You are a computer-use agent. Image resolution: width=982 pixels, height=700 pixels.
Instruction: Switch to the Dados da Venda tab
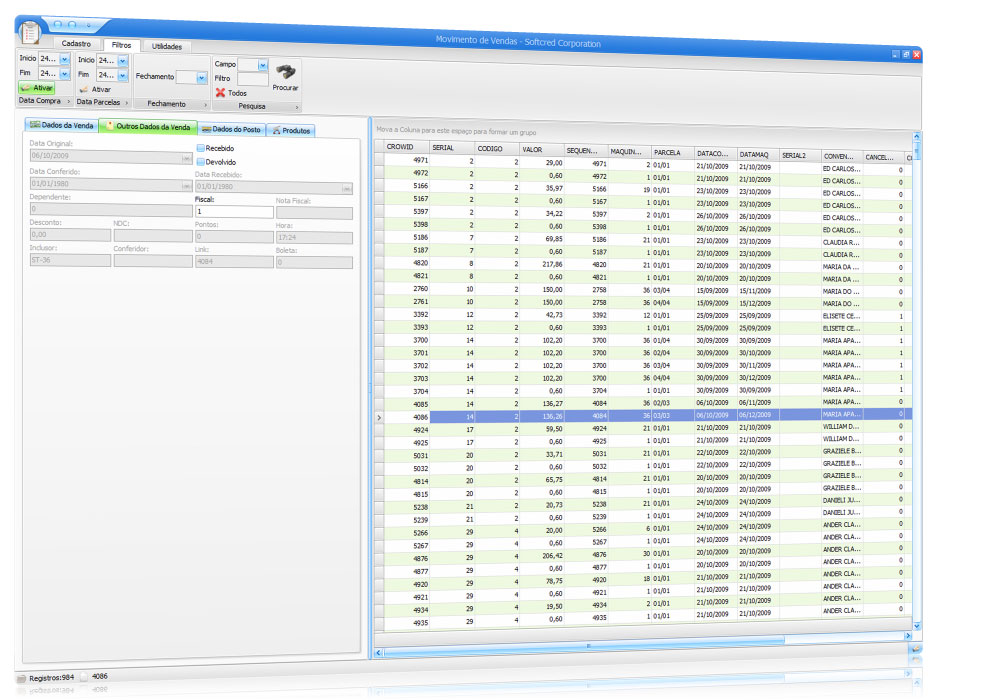[62, 126]
